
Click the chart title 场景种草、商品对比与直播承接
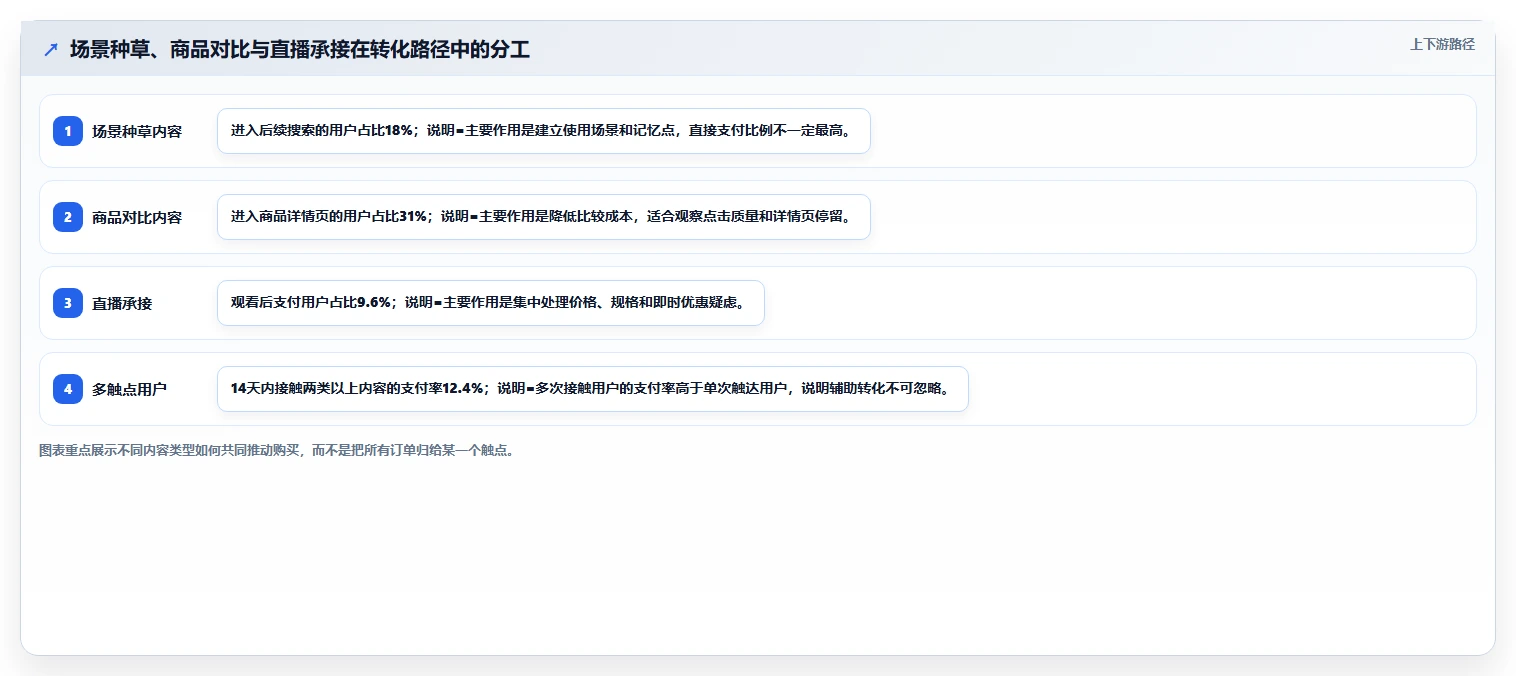(x=300, y=49)
